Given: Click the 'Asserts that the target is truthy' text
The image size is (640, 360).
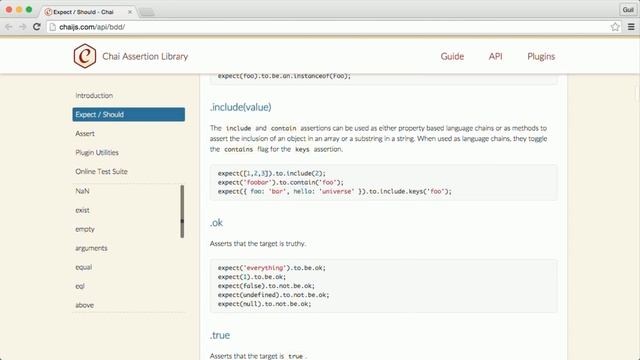Looking at the screenshot, I should point(258,244).
